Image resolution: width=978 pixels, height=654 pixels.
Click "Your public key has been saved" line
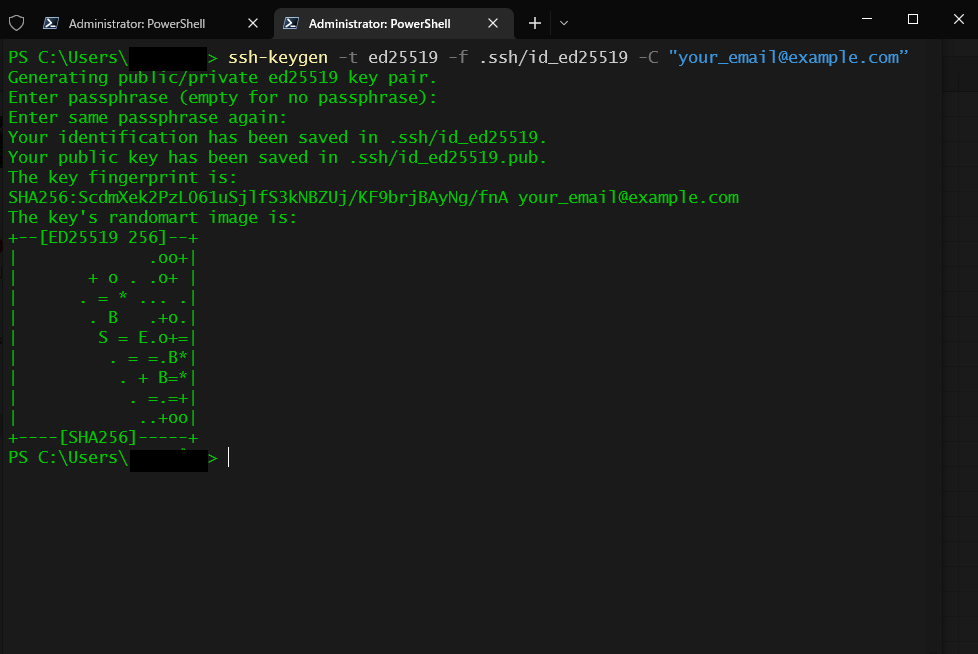coord(277,157)
